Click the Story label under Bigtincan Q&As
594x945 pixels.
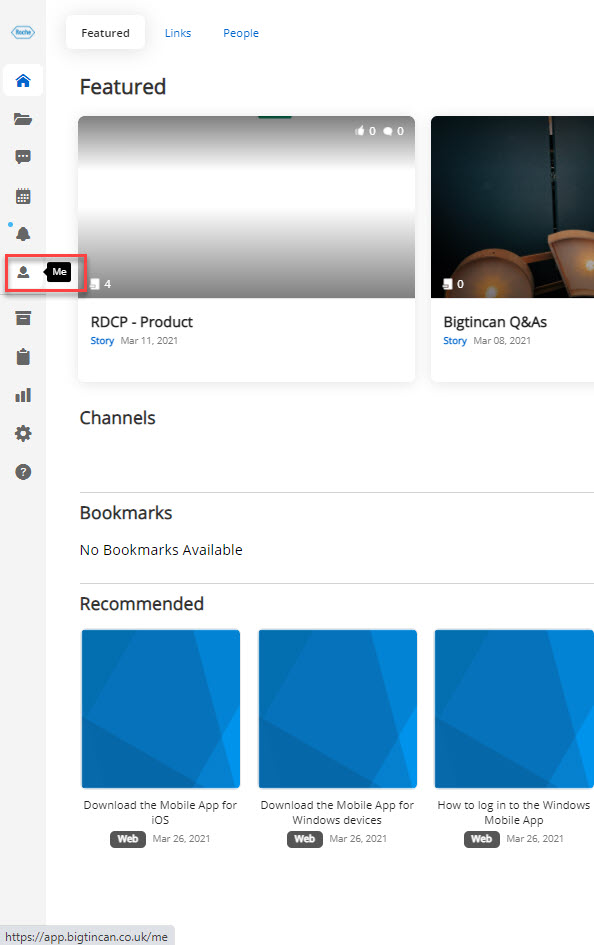click(455, 341)
